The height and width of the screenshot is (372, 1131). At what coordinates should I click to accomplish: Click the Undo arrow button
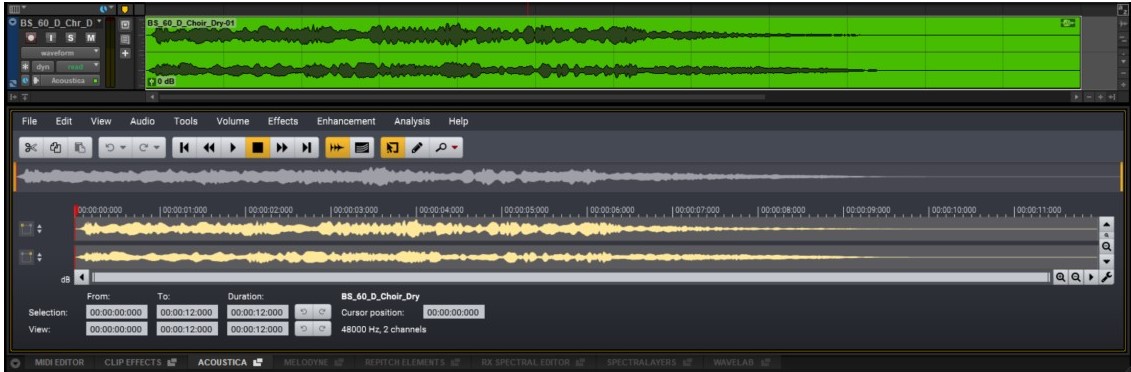(x=110, y=147)
